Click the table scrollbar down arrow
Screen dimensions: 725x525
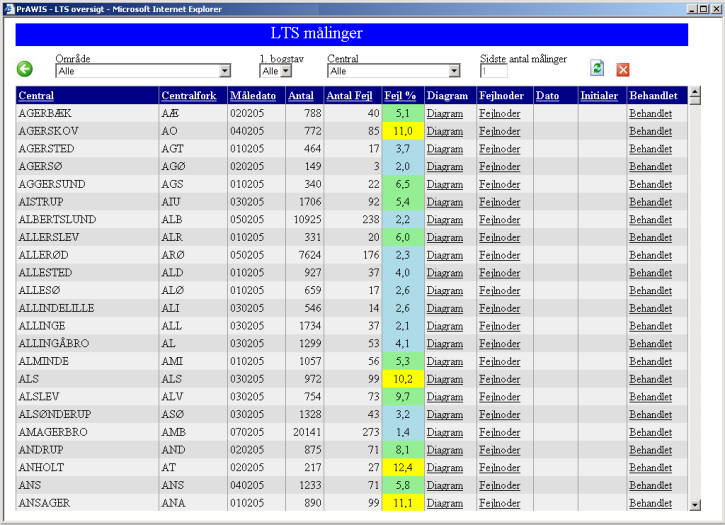[694, 505]
